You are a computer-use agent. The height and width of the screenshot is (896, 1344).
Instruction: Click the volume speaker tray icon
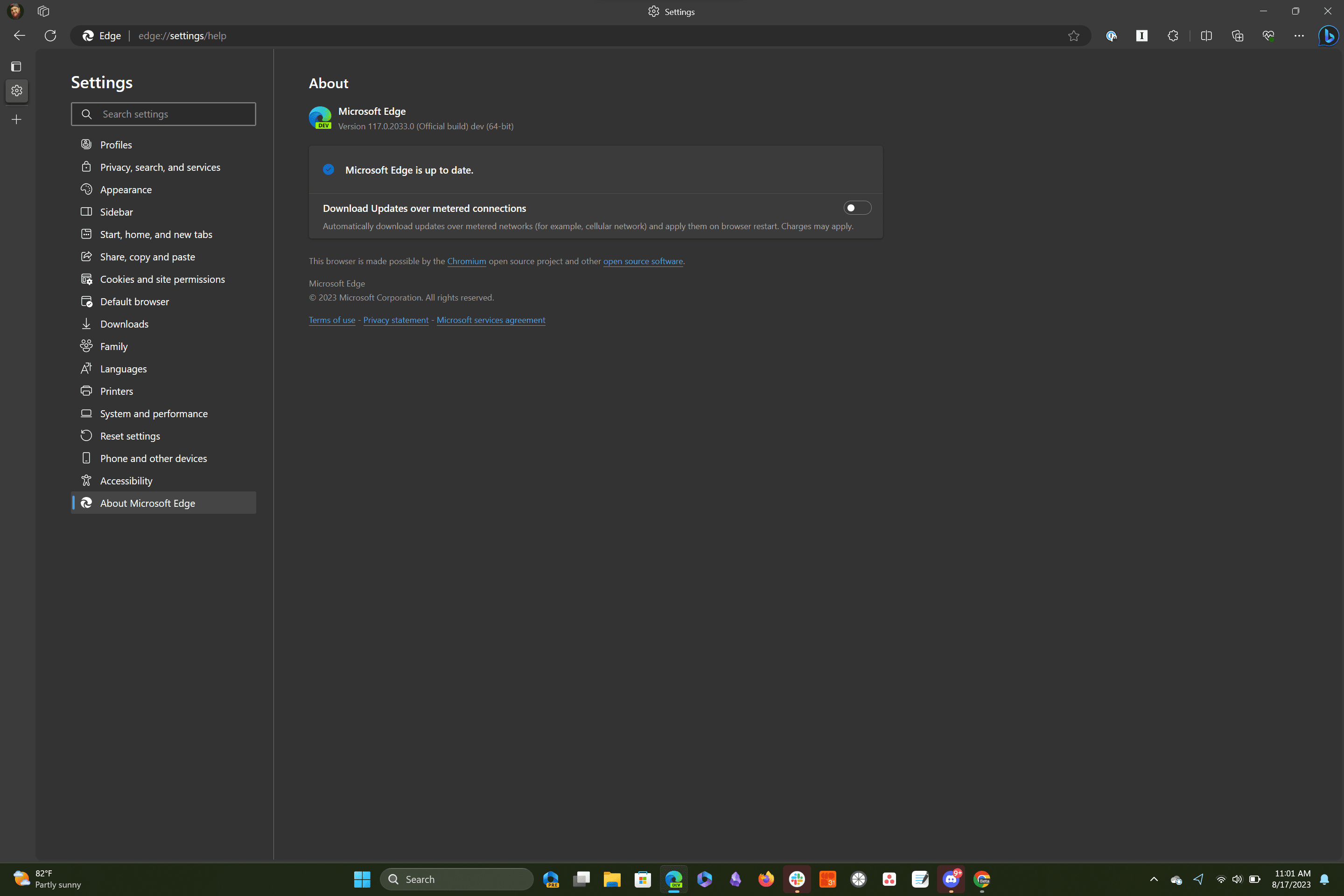(1237, 879)
